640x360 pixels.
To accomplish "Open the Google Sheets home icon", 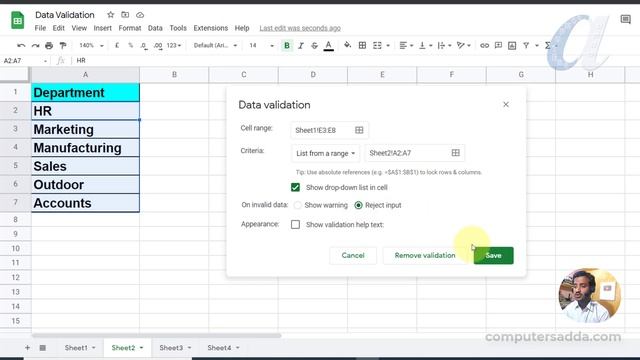I will (x=18, y=20).
